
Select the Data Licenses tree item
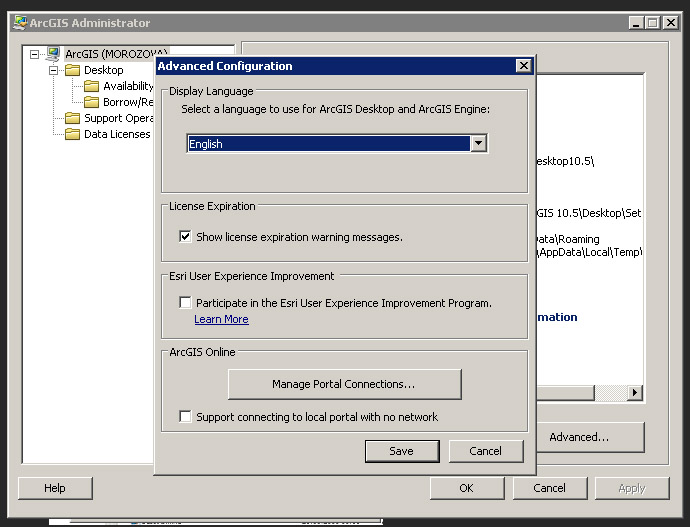116,134
